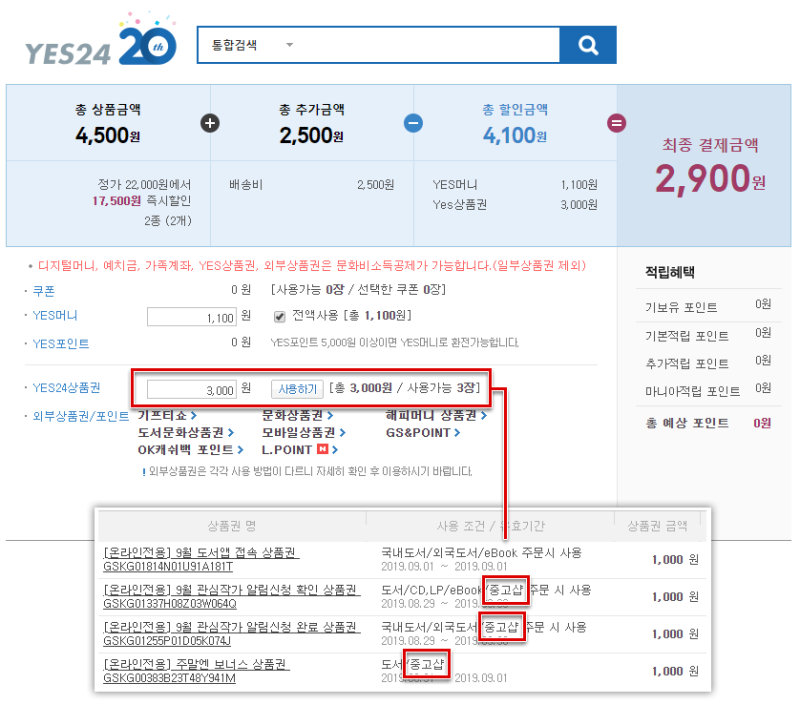This screenshot has height=705, width=800.
Task: Click the N badge beside L.POINT
Action: (x=322, y=449)
